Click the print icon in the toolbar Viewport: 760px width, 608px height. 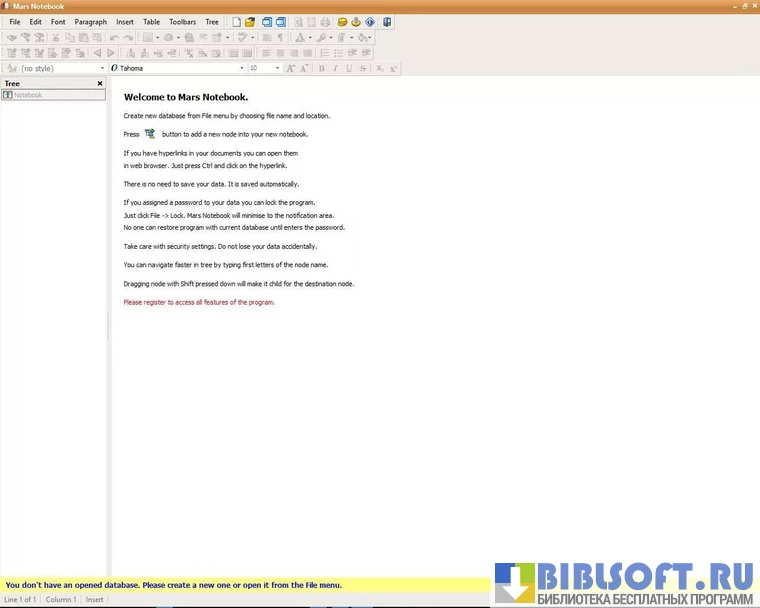pos(325,22)
